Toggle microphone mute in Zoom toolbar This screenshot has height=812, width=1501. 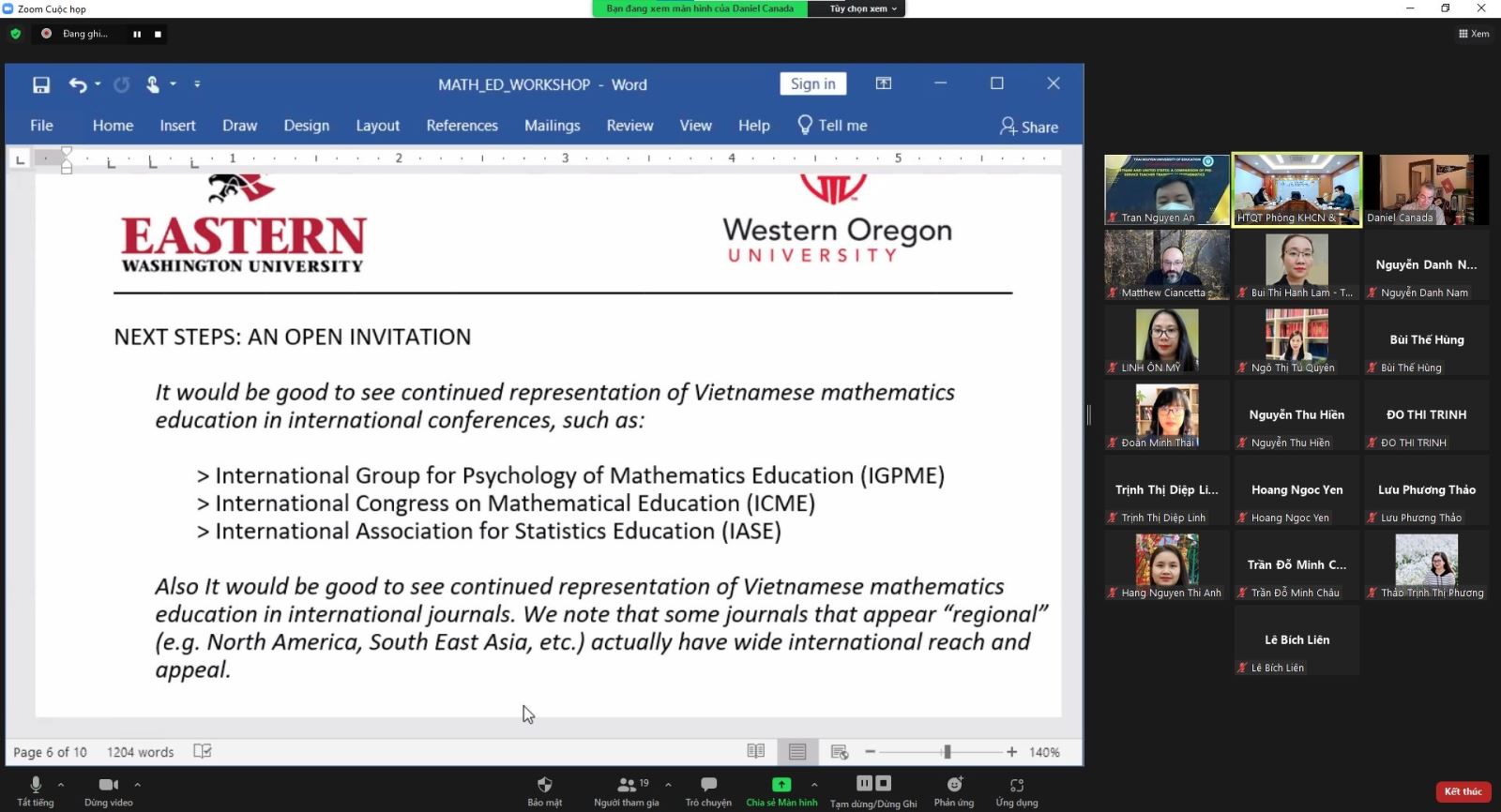36,790
